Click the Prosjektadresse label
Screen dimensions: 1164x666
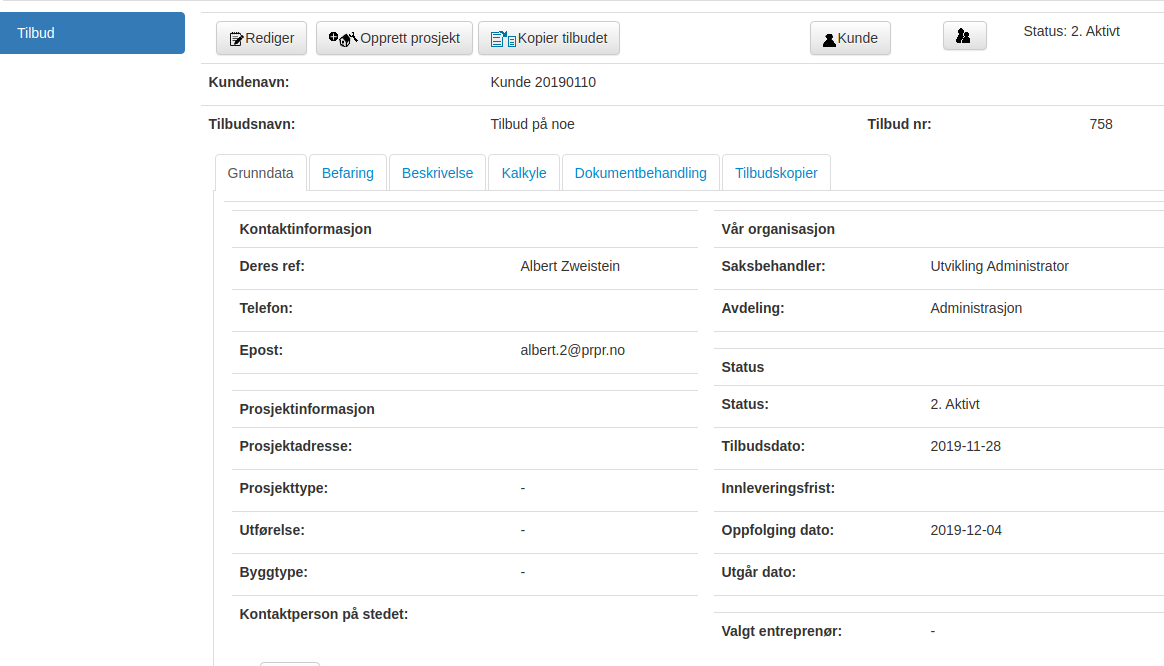pyautogui.click(x=295, y=446)
